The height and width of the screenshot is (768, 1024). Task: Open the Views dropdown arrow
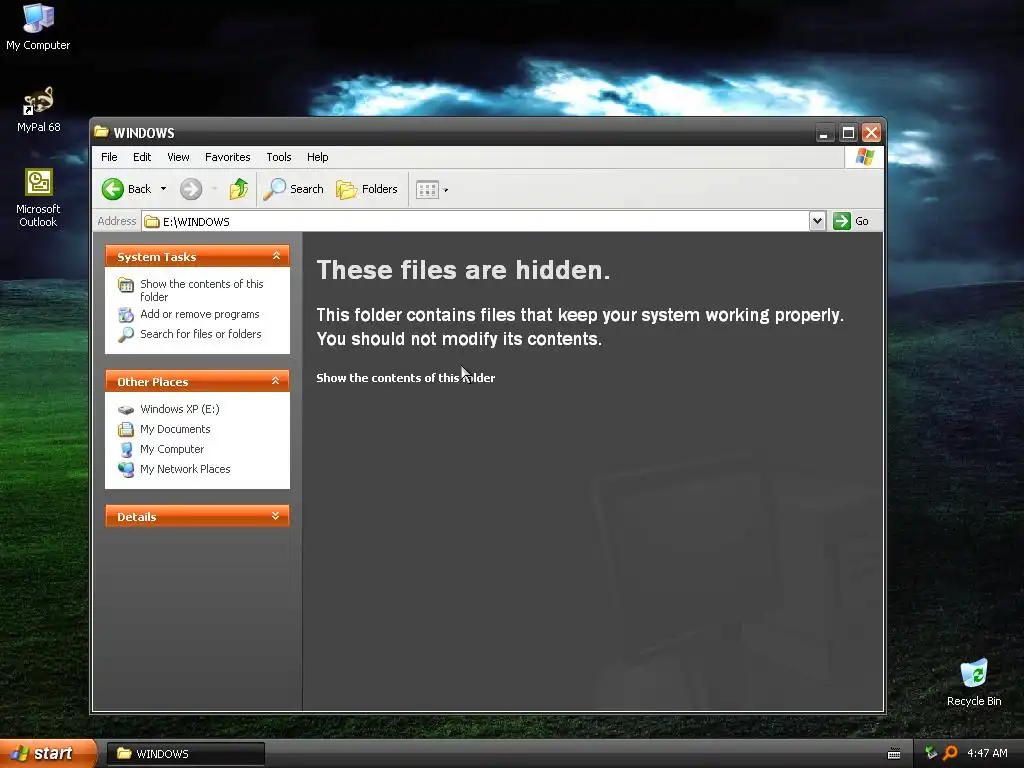(x=446, y=190)
